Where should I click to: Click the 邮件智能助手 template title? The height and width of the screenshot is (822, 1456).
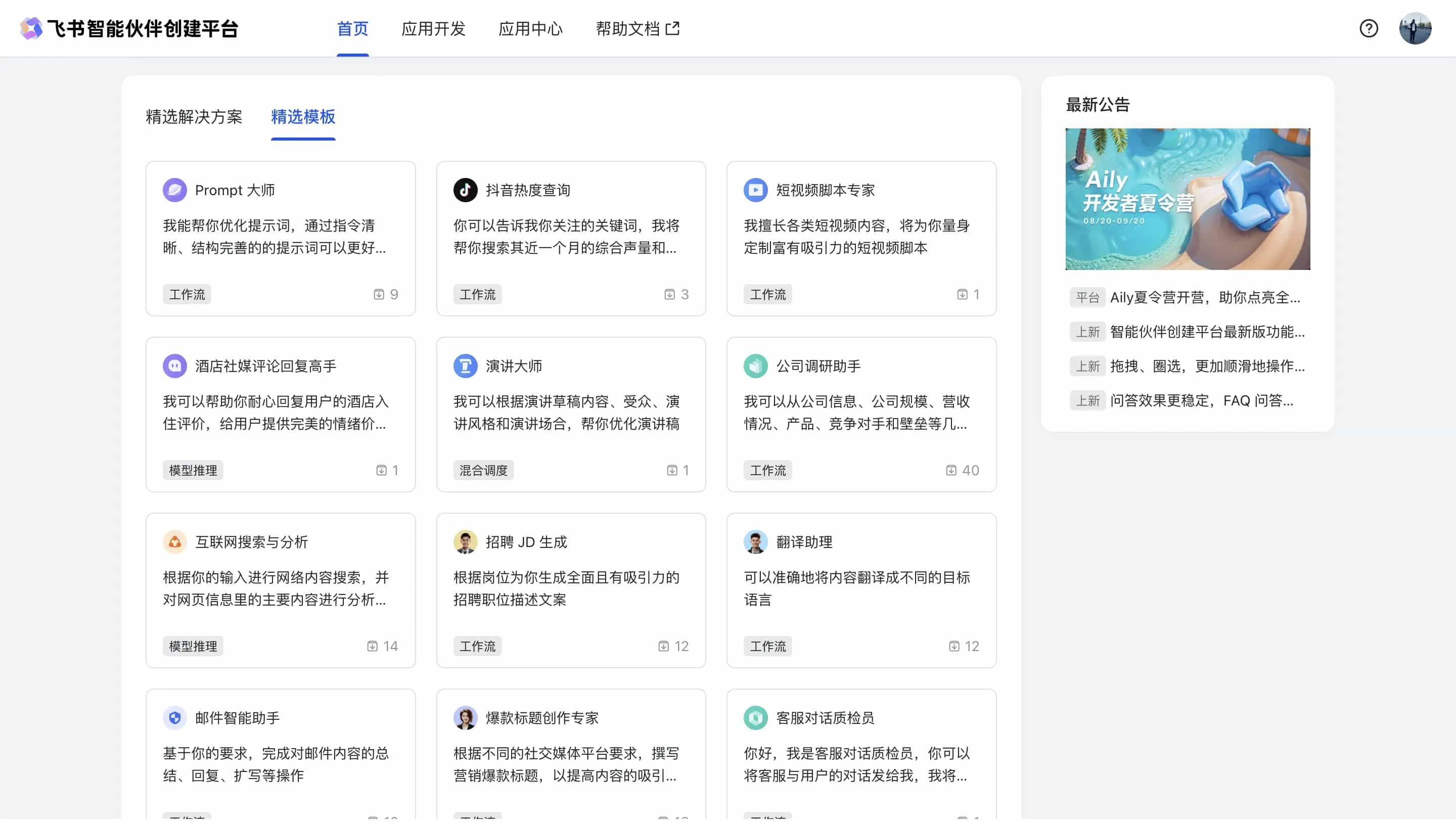[x=238, y=717]
